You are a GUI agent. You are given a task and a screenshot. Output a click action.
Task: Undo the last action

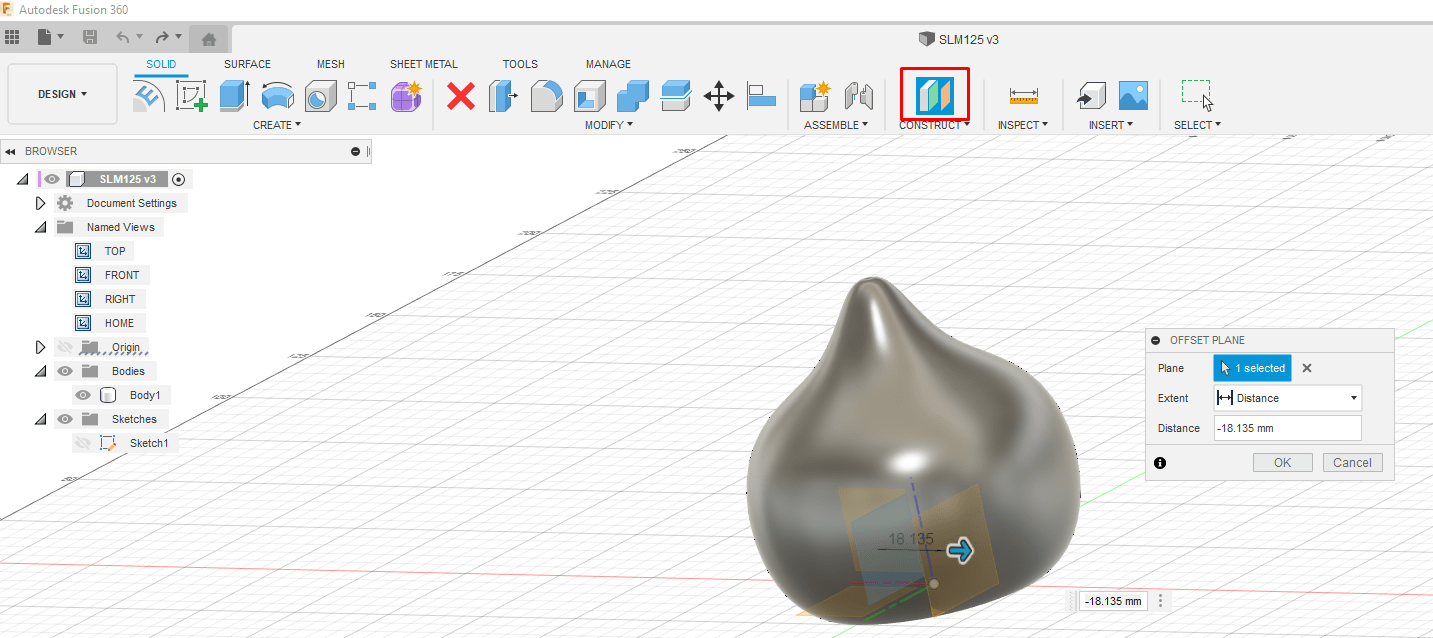(123, 37)
